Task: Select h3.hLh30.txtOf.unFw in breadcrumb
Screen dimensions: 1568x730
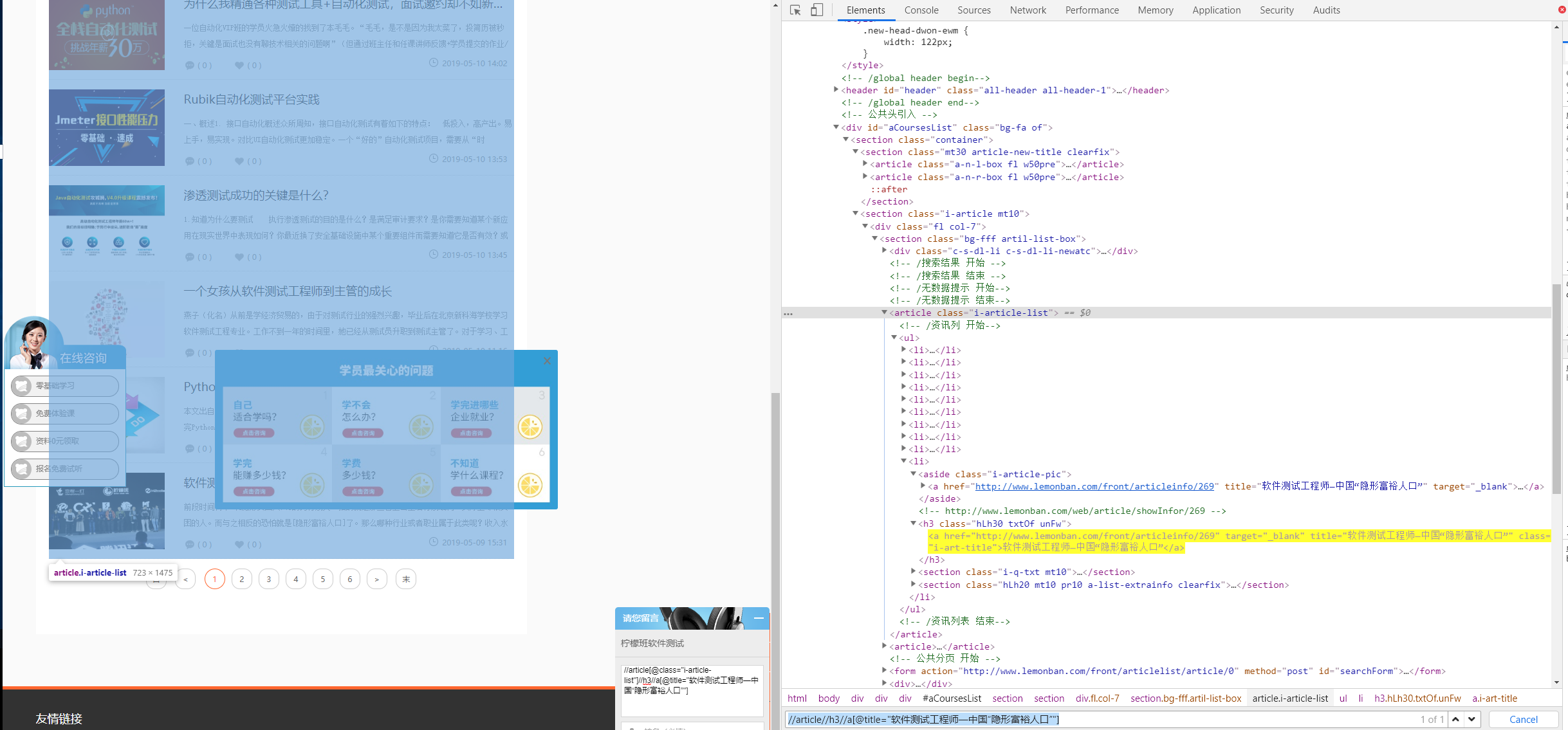Action: click(x=1417, y=698)
